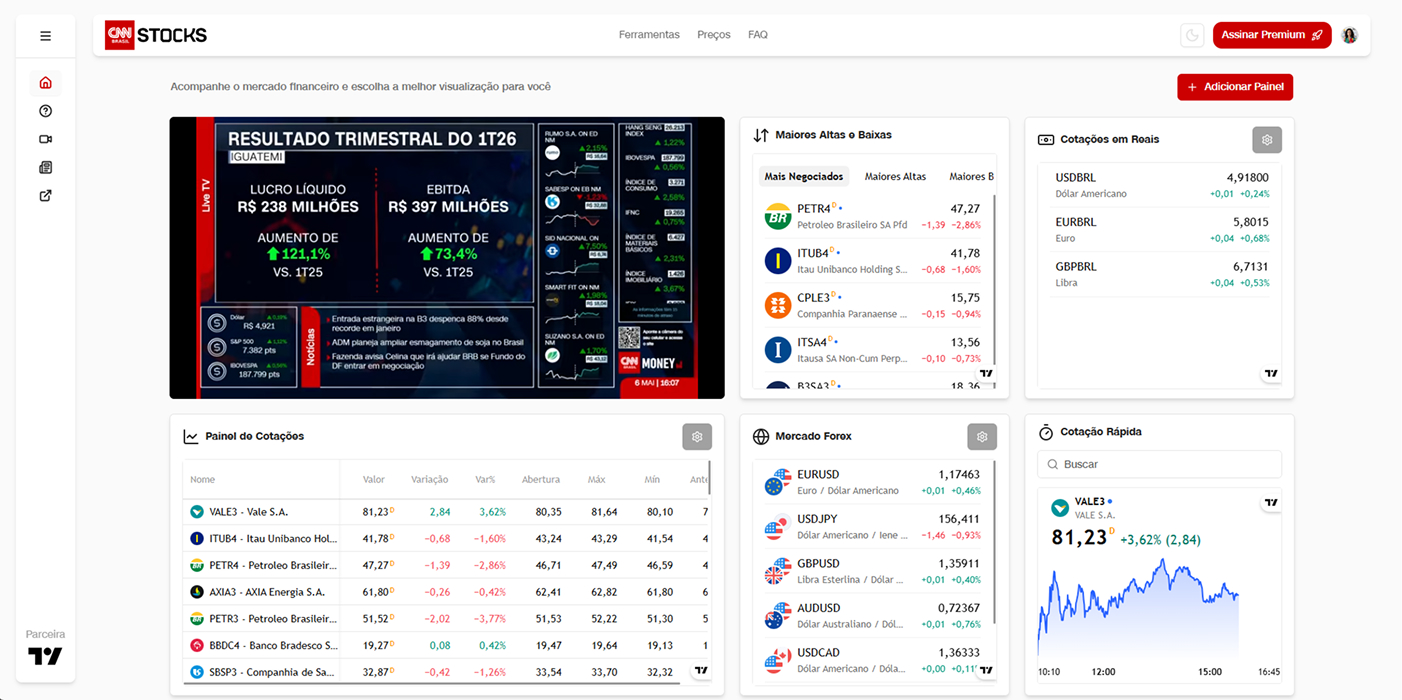This screenshot has height=700, width=1402.
Task: Open the Preços menu item
Action: coord(714,35)
